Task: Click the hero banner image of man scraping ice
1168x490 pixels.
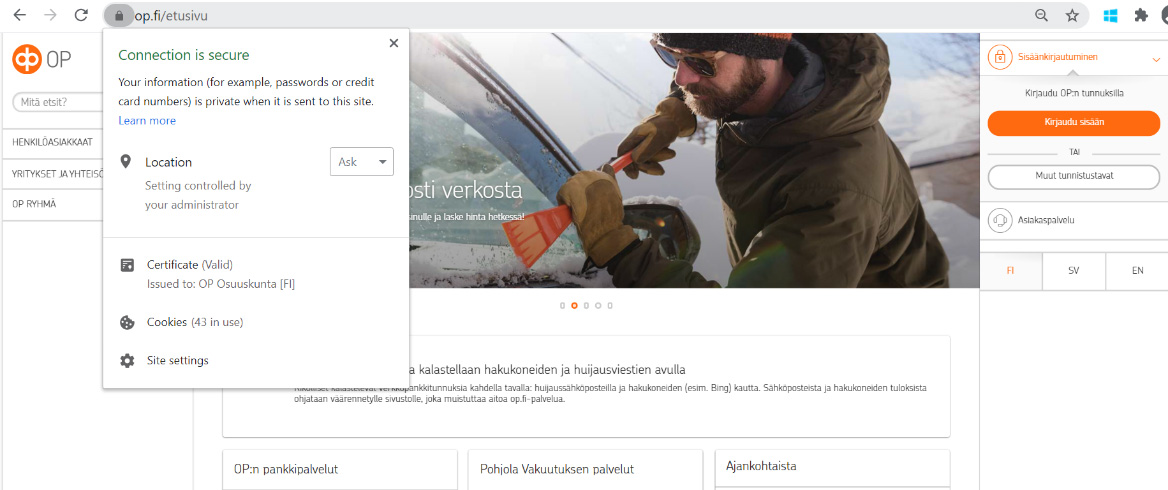Action: click(x=693, y=160)
